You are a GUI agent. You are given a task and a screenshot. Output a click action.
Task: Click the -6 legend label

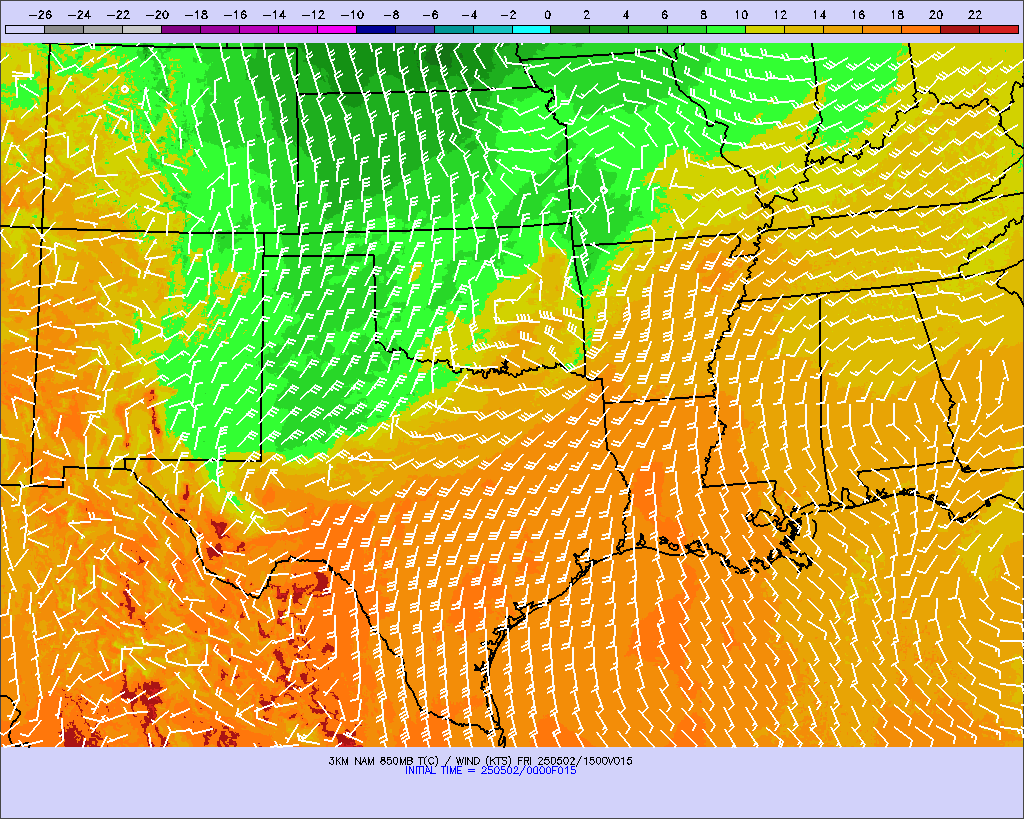point(430,15)
